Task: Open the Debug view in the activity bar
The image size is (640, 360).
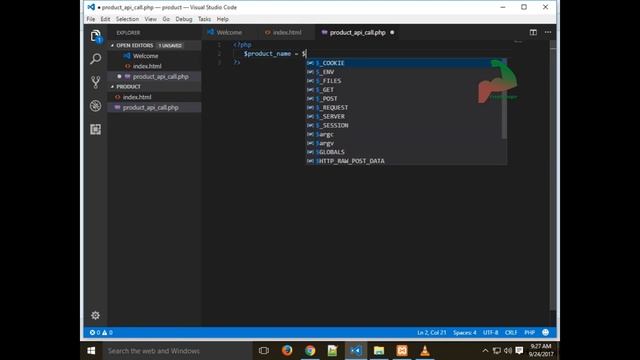Action: click(x=96, y=106)
